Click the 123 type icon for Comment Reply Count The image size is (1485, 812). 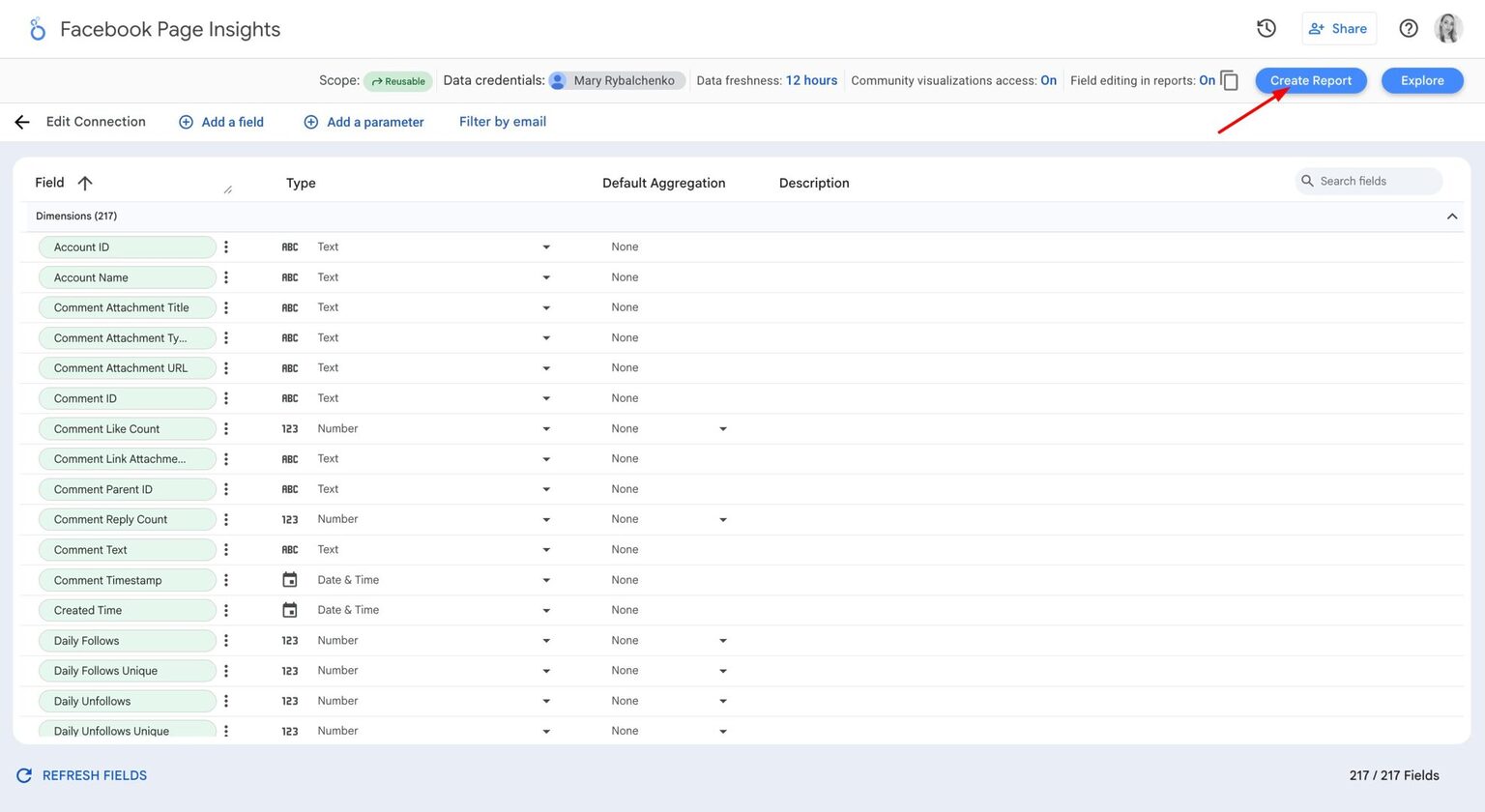[290, 520]
